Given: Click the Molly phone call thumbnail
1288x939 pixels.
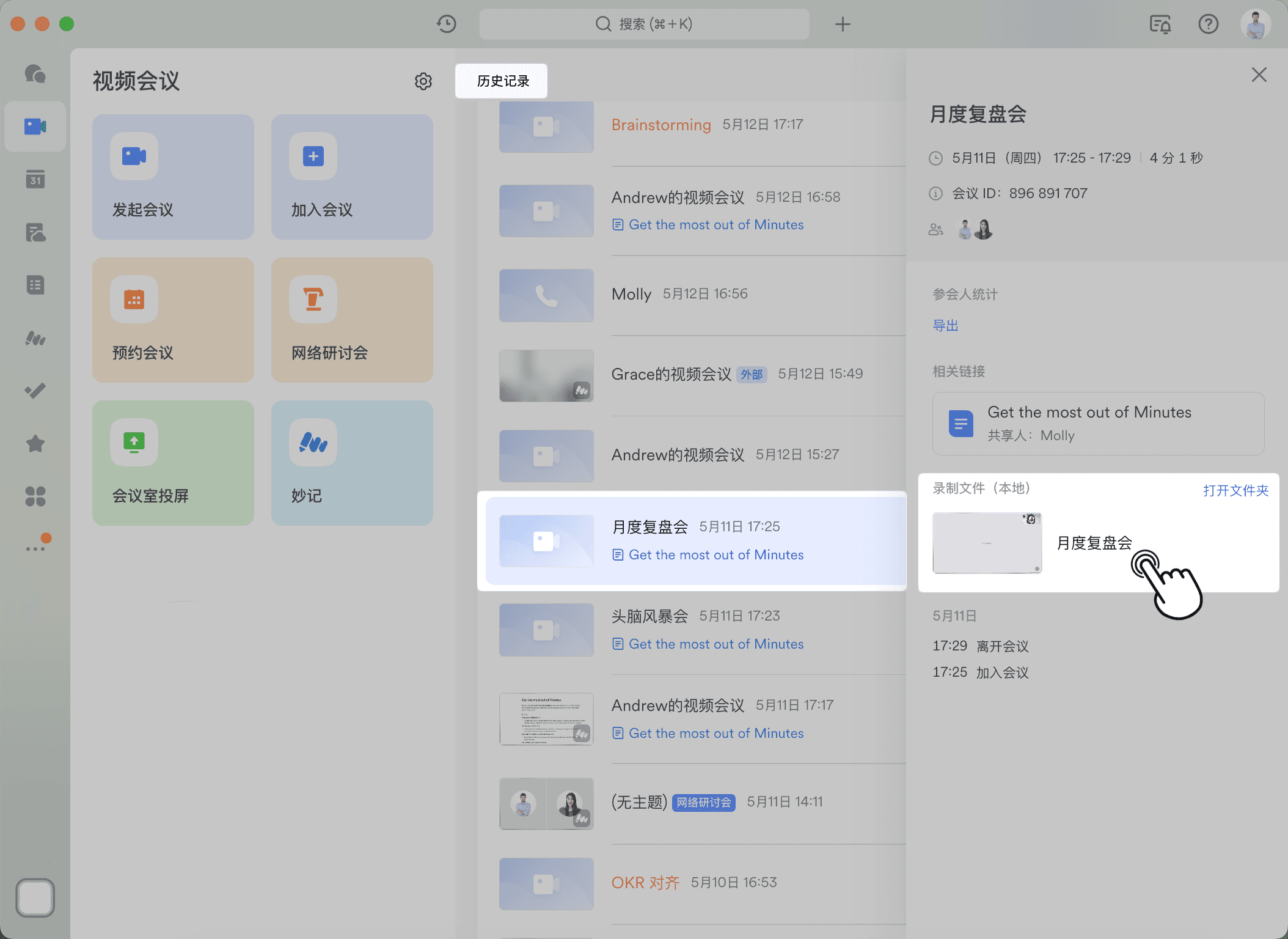Looking at the screenshot, I should click(x=546, y=295).
